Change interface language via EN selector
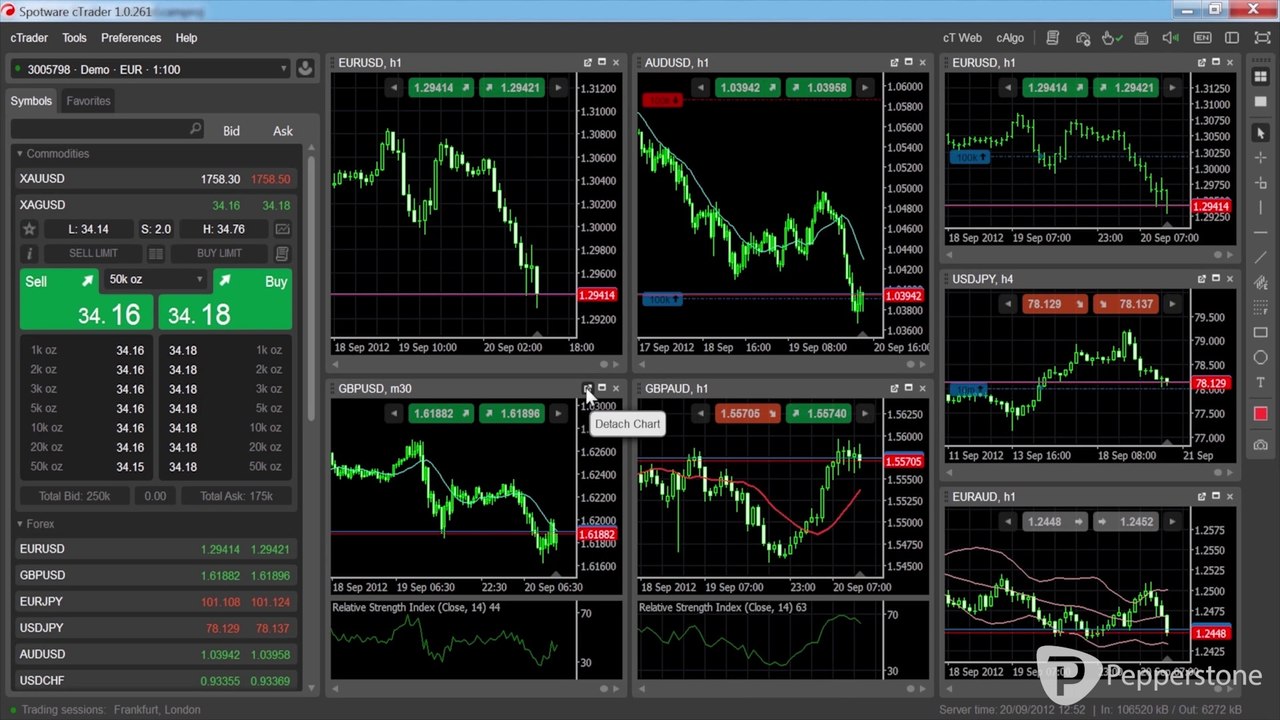Image resolution: width=1280 pixels, height=720 pixels. click(1202, 38)
